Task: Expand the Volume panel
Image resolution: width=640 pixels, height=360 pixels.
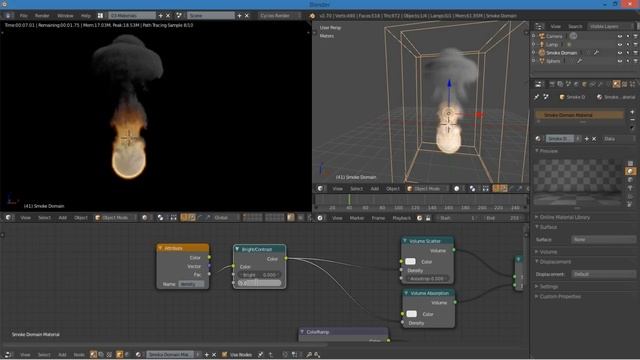Action: (x=546, y=252)
